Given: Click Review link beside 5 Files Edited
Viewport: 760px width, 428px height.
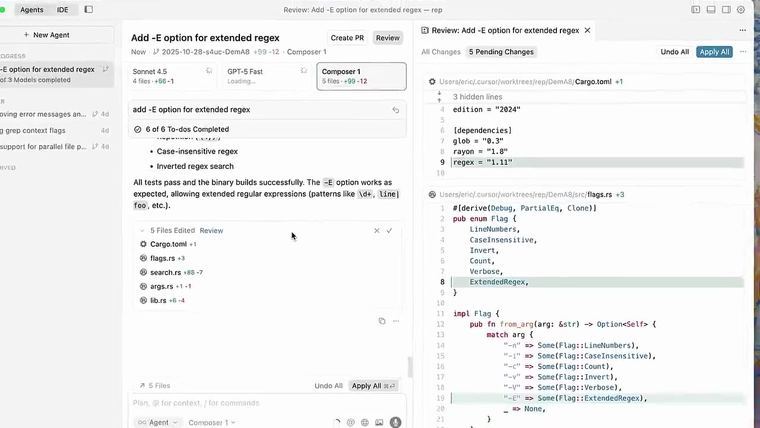Looking at the screenshot, I should (211, 231).
